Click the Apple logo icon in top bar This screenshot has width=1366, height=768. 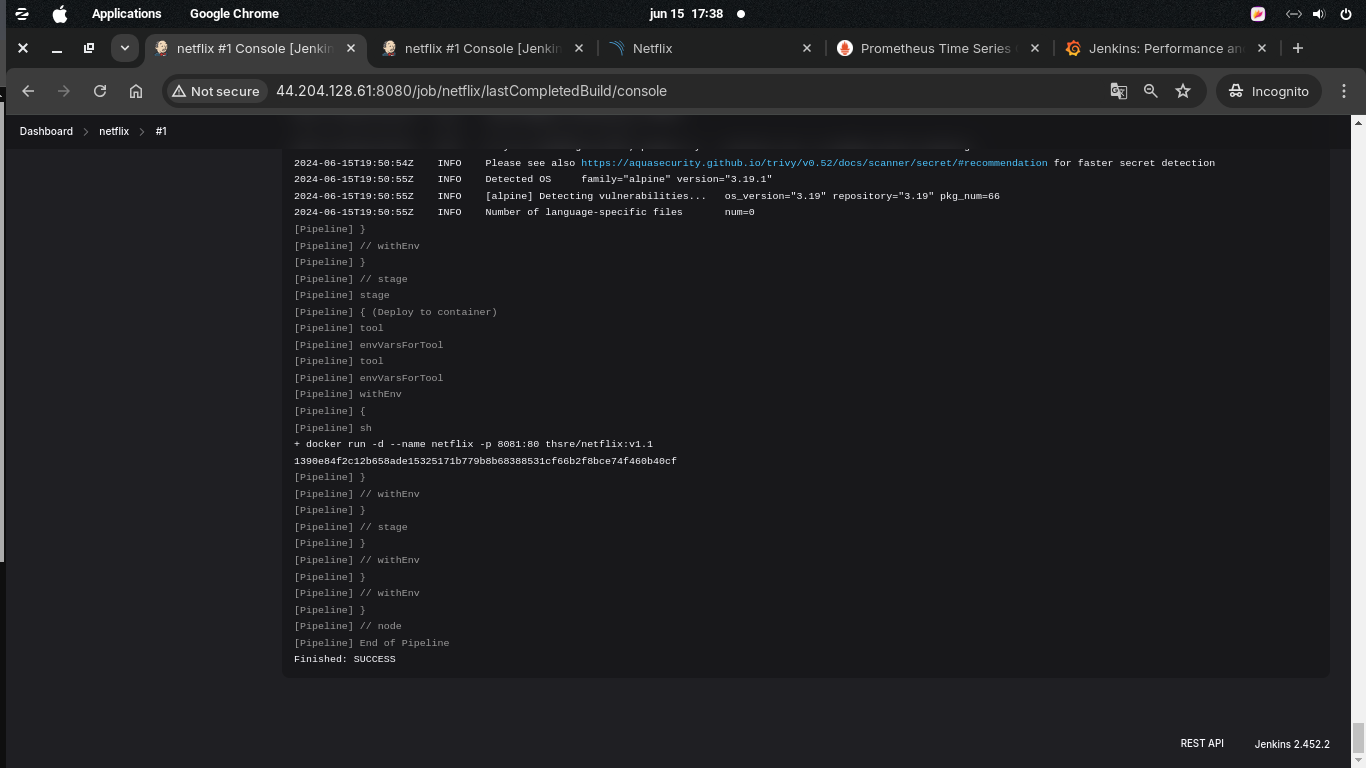point(60,14)
